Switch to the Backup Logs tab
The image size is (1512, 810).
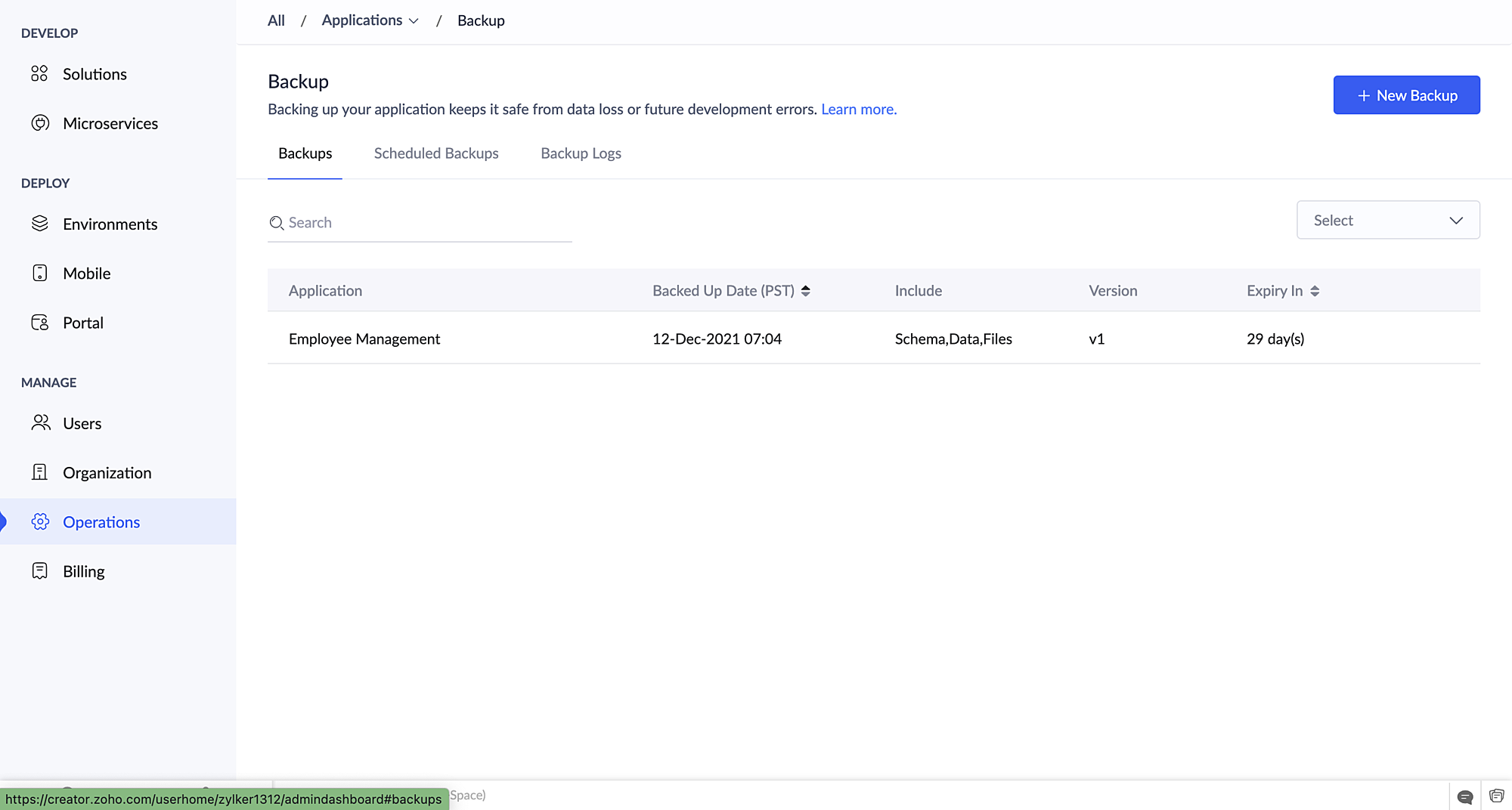[x=581, y=153]
